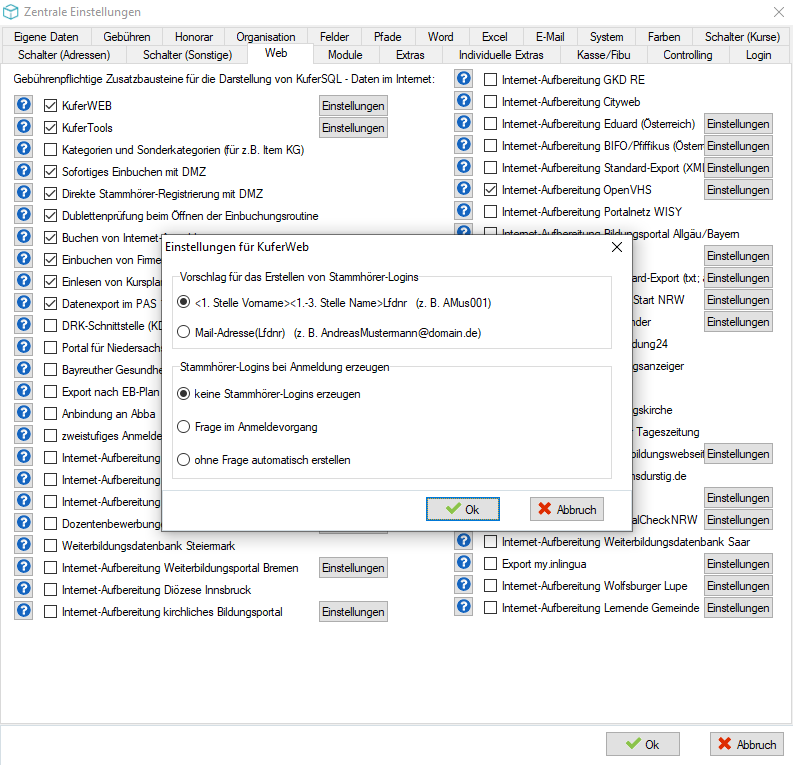
Task: Go to the Kasse/Fibu tab
Action: coord(603,55)
